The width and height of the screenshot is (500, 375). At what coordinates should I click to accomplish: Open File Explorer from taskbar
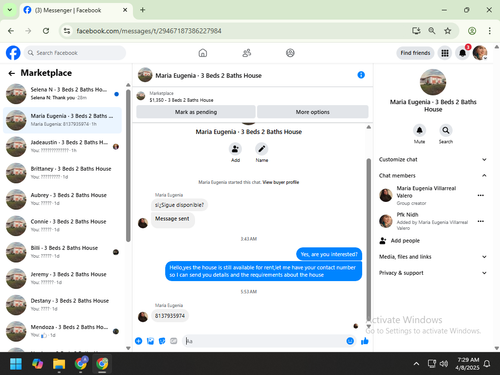[x=59, y=364]
